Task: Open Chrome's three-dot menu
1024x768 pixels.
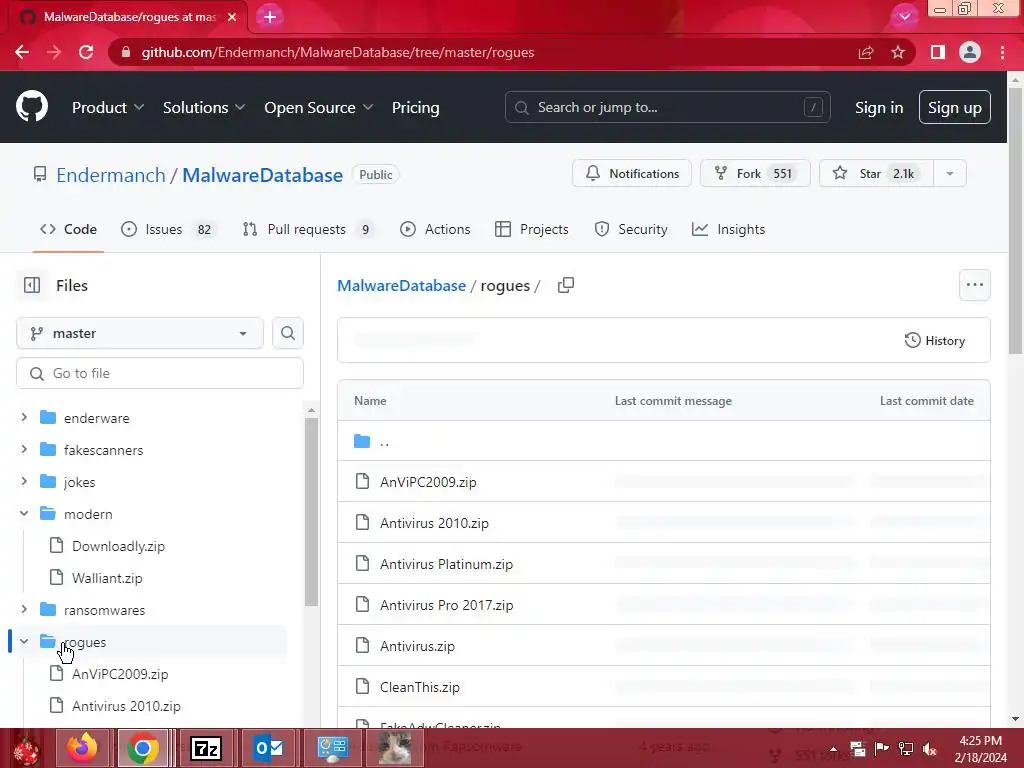Action: tap(1002, 52)
